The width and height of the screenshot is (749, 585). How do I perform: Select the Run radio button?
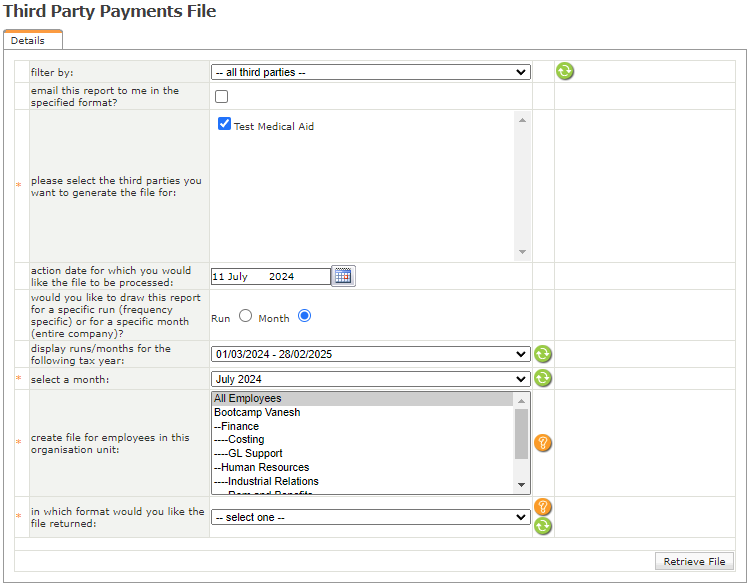coord(245,316)
